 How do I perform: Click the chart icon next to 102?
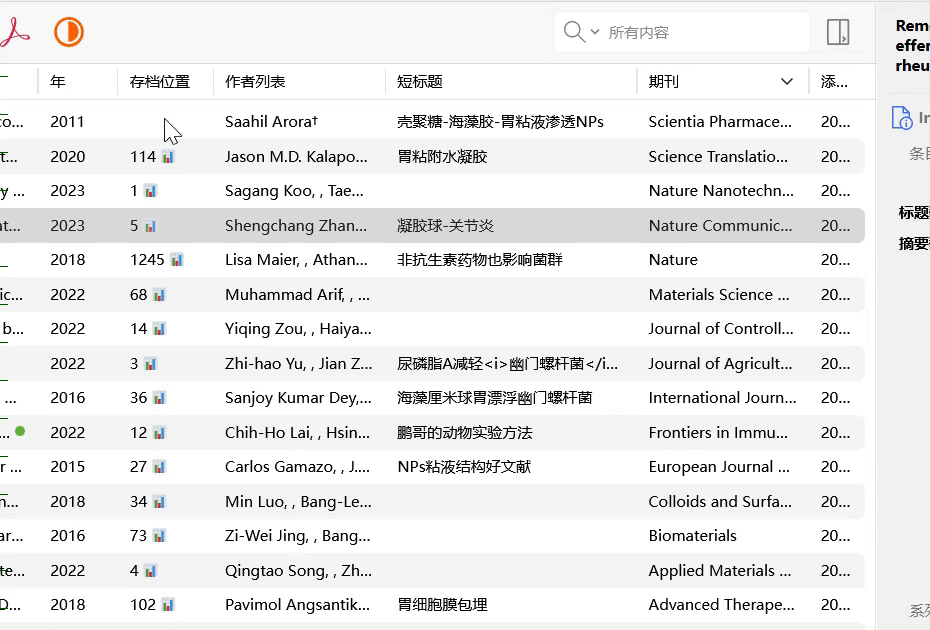168,605
